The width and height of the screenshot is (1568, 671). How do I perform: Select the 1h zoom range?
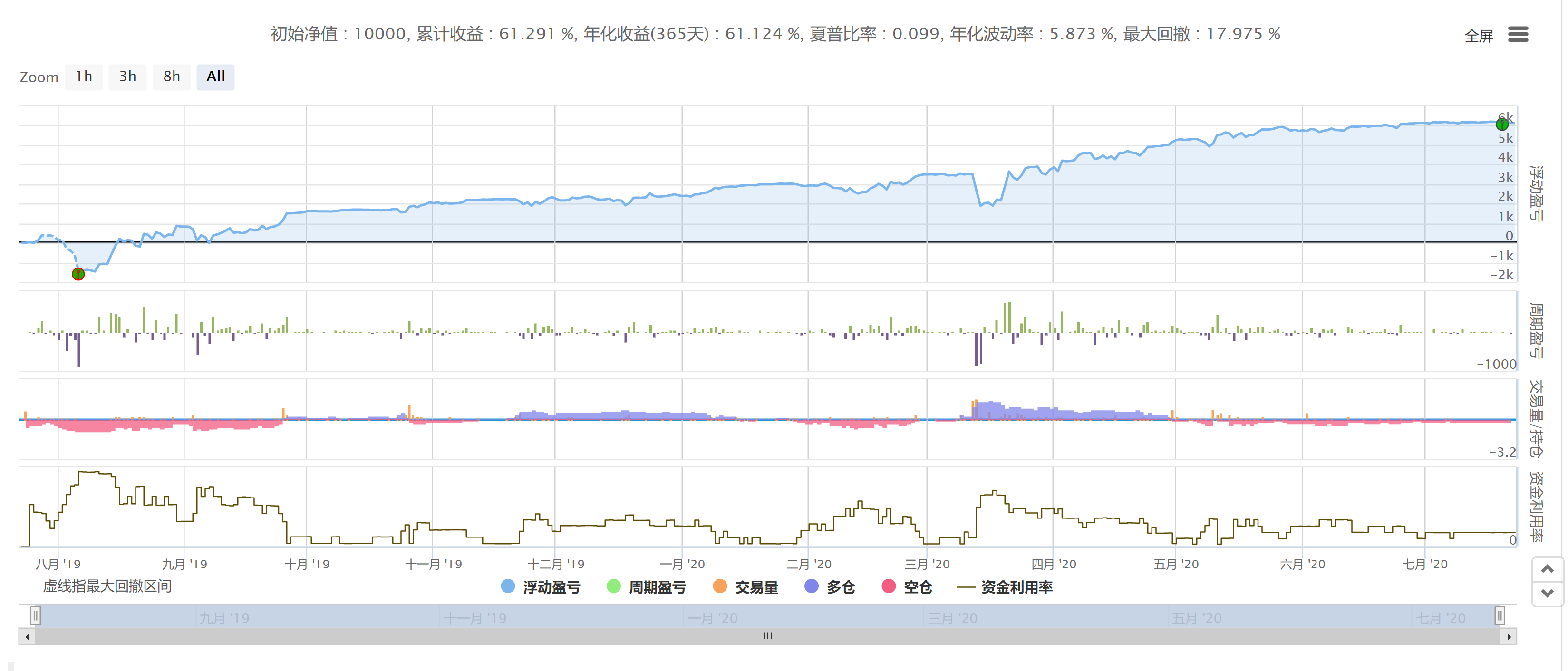pos(84,77)
